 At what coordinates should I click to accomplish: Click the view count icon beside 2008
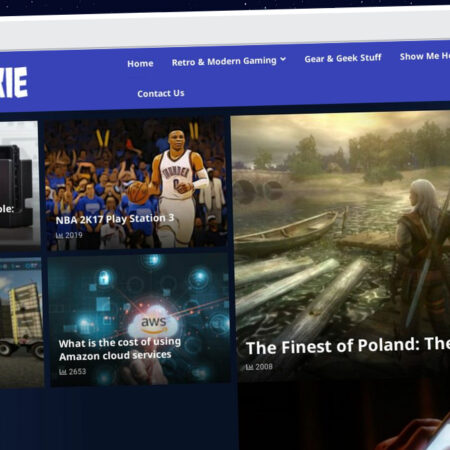tap(249, 367)
